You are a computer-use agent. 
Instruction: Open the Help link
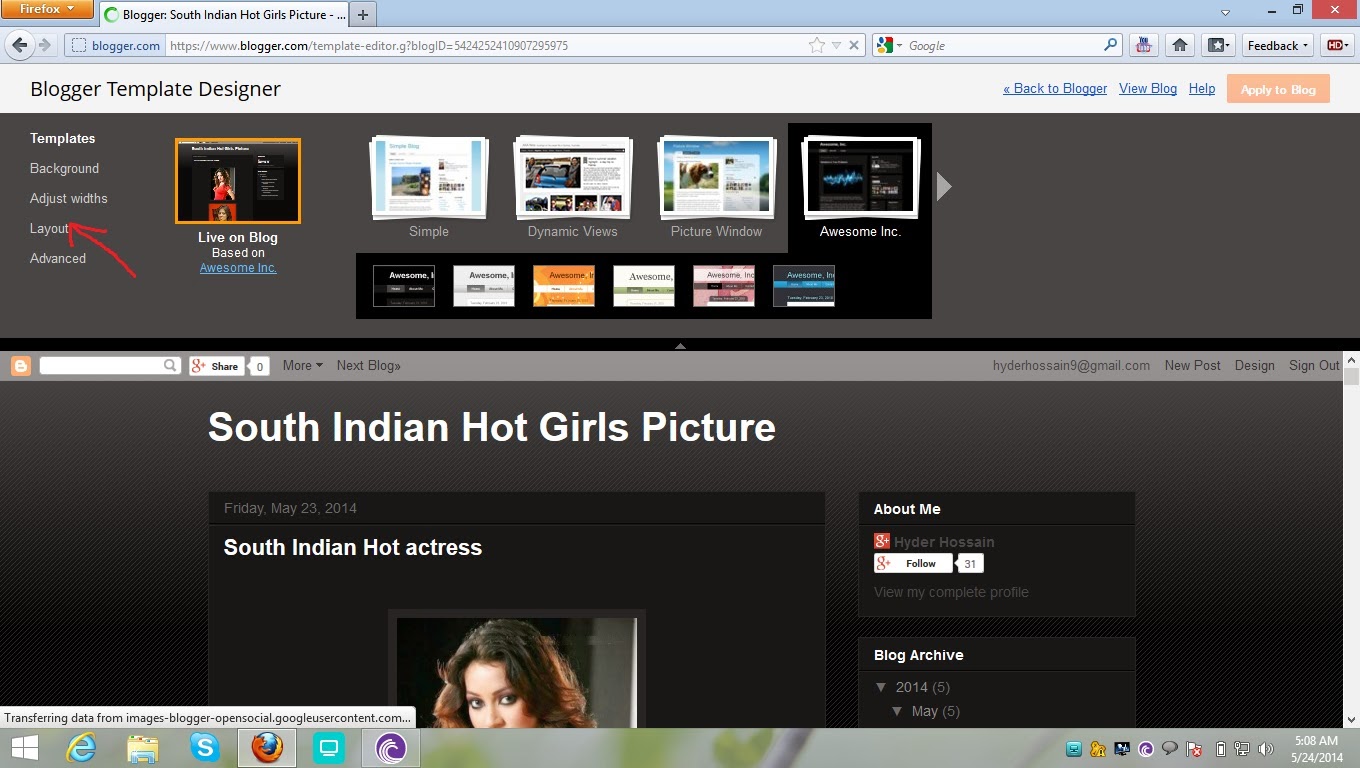[1202, 88]
